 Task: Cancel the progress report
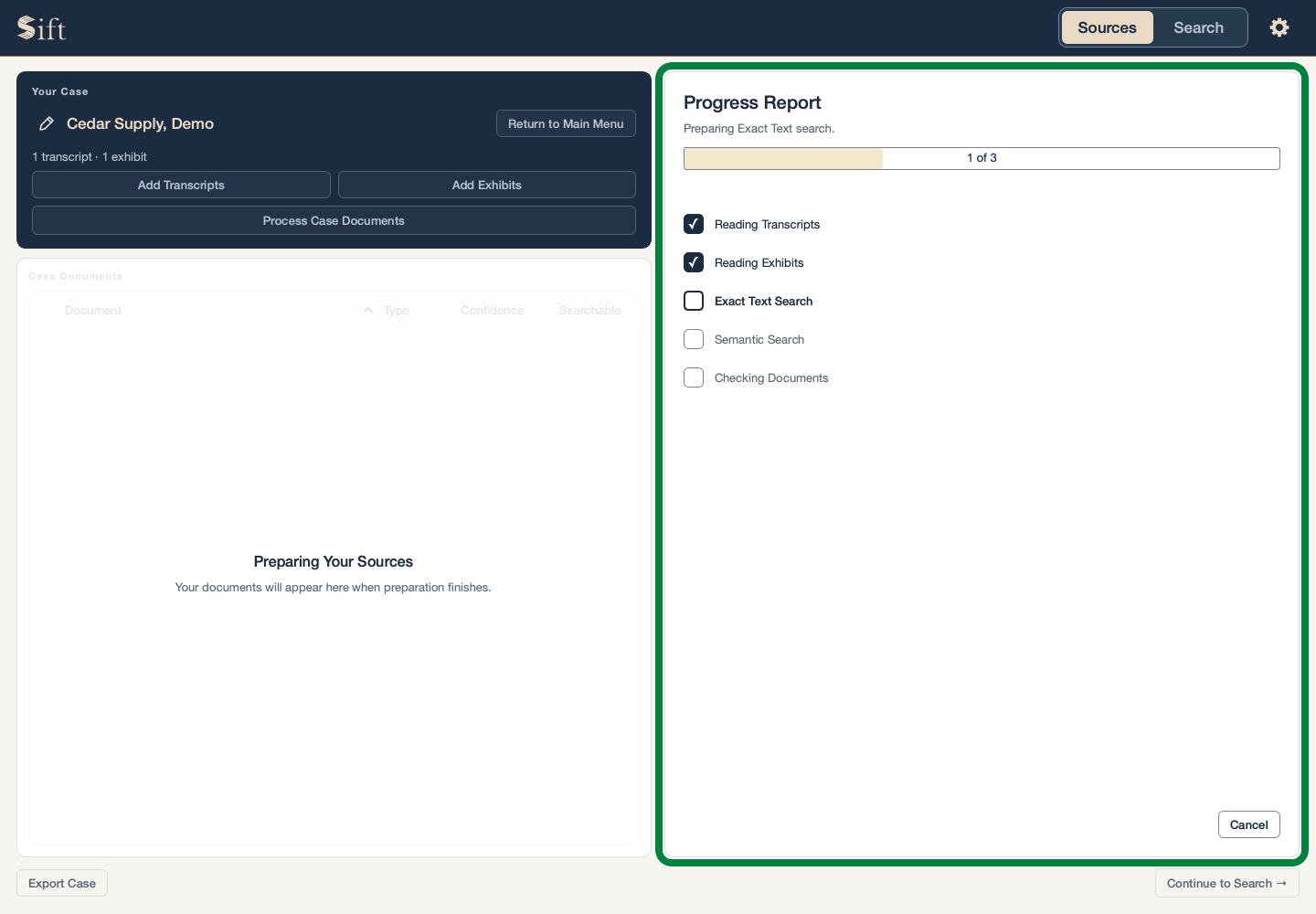[x=1248, y=824]
